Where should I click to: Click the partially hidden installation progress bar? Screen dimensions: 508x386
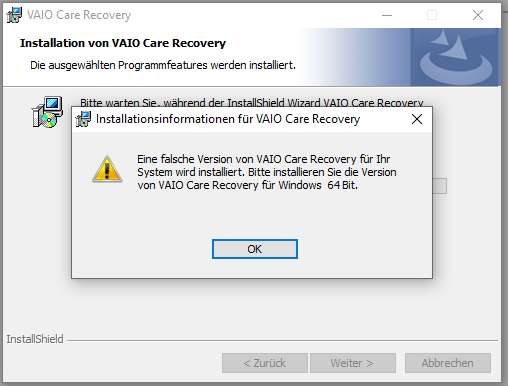[440, 186]
